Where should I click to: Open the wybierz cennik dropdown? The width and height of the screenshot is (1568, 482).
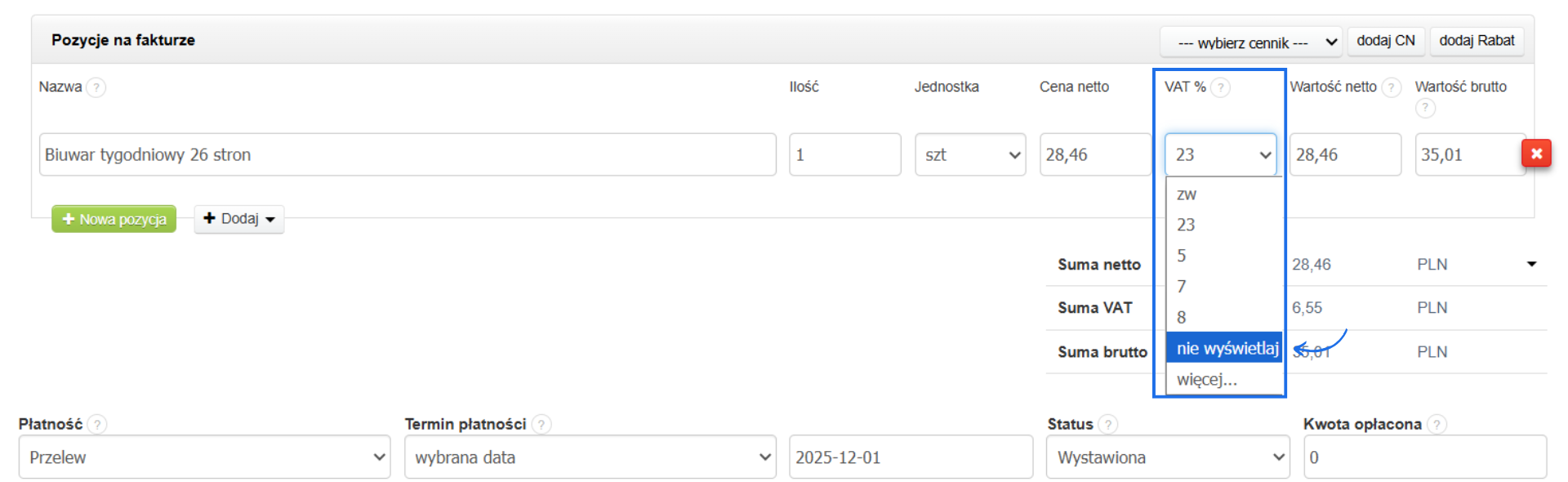coord(1250,42)
